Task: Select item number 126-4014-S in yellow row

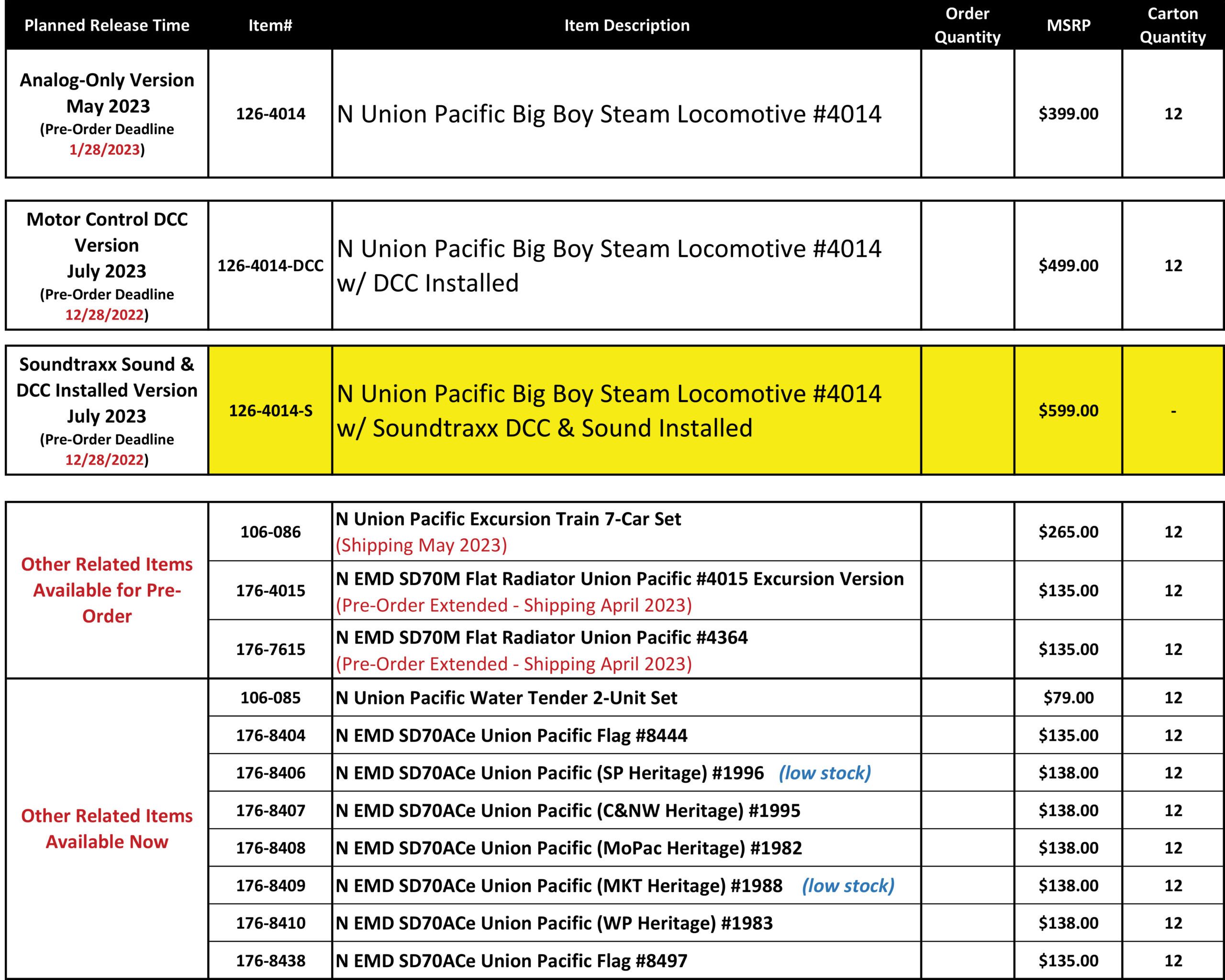Action: click(270, 410)
